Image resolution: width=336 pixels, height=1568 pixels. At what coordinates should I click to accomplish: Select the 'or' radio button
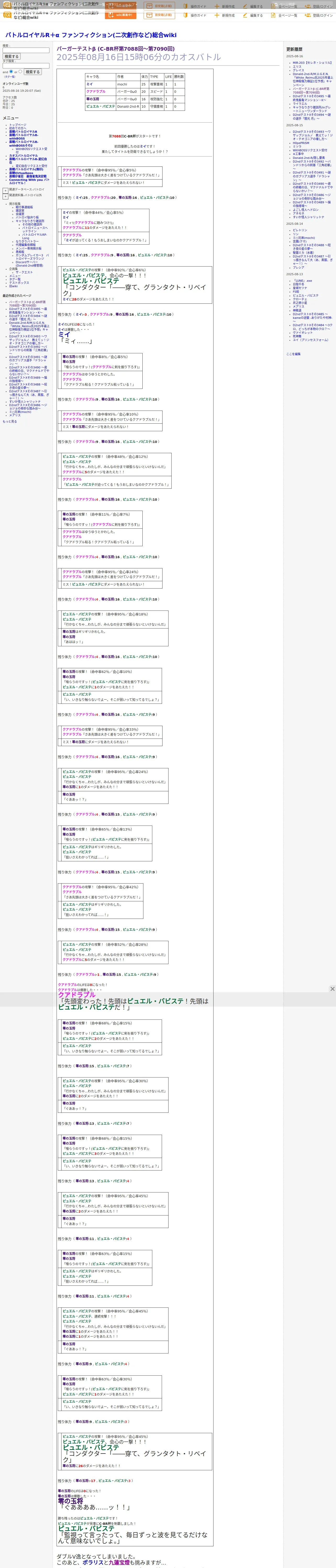20,71
